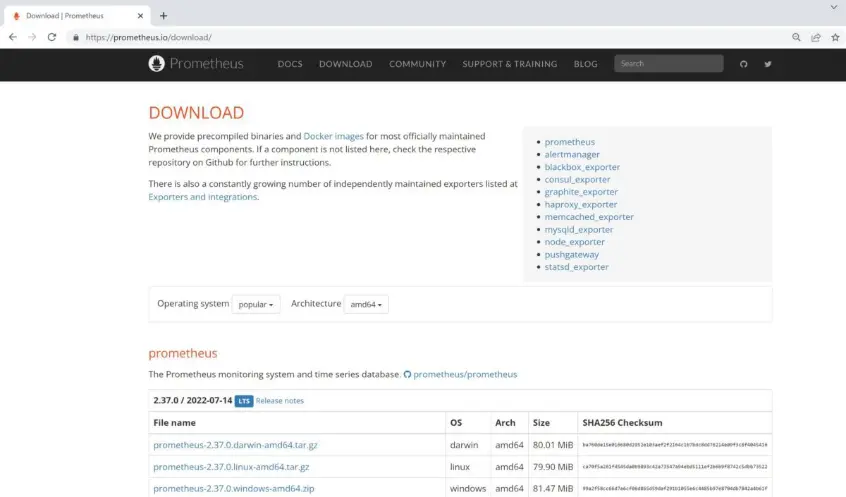The image size is (846, 497).
Task: Open the Twitter icon in navbar
Action: point(768,64)
